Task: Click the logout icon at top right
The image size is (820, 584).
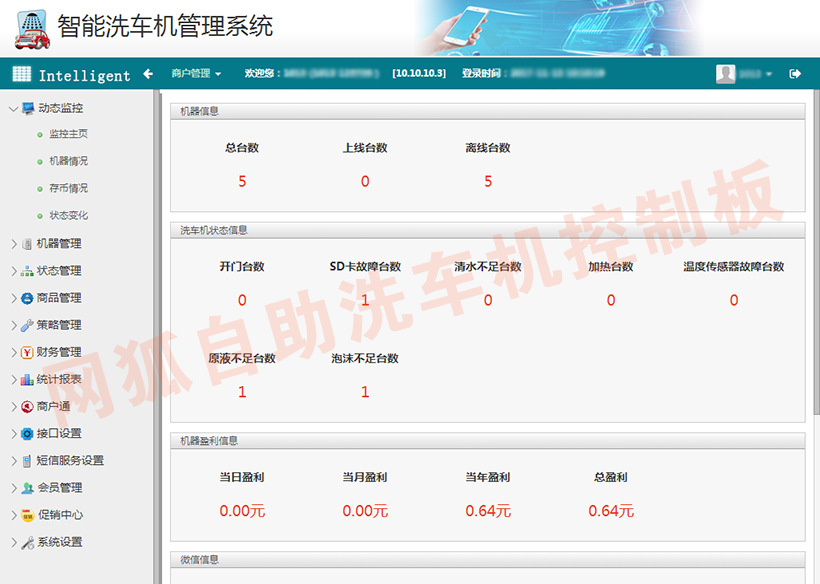Action: point(795,74)
